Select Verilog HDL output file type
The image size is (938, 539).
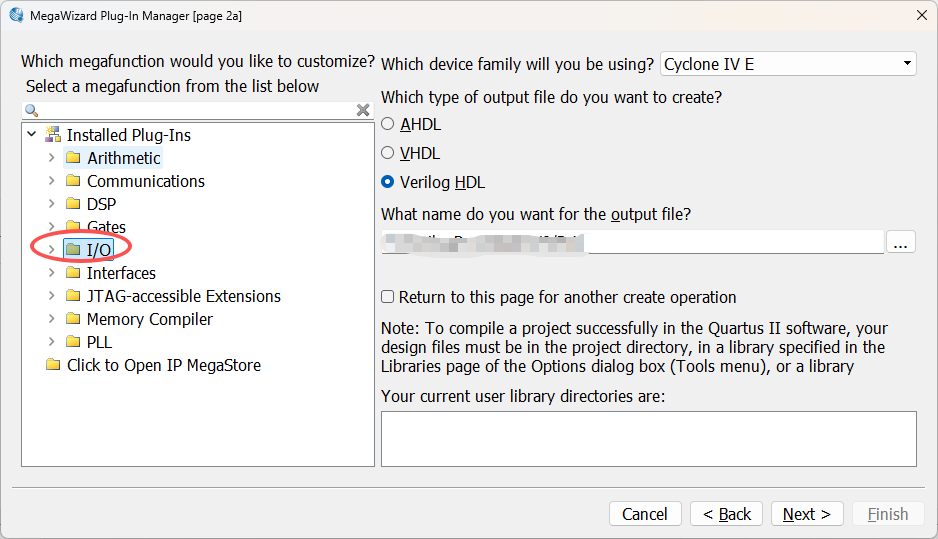pos(388,181)
